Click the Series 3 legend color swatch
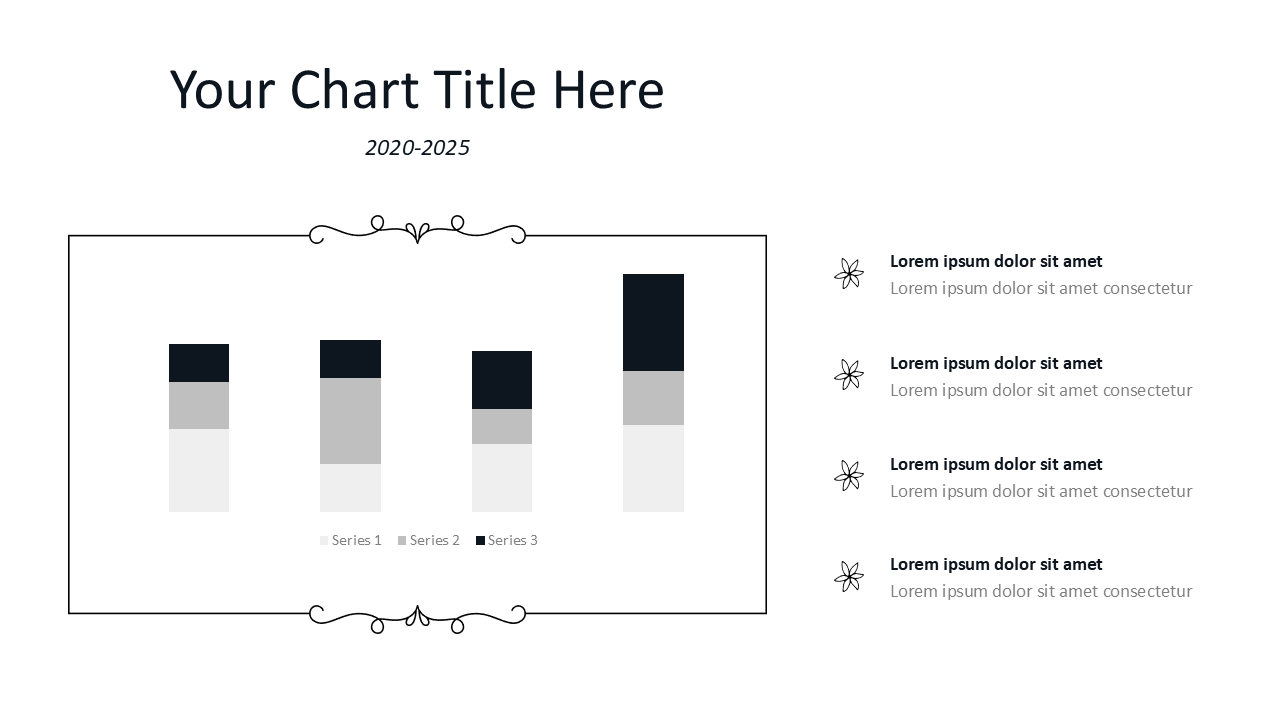The image size is (1280, 720). click(480, 541)
